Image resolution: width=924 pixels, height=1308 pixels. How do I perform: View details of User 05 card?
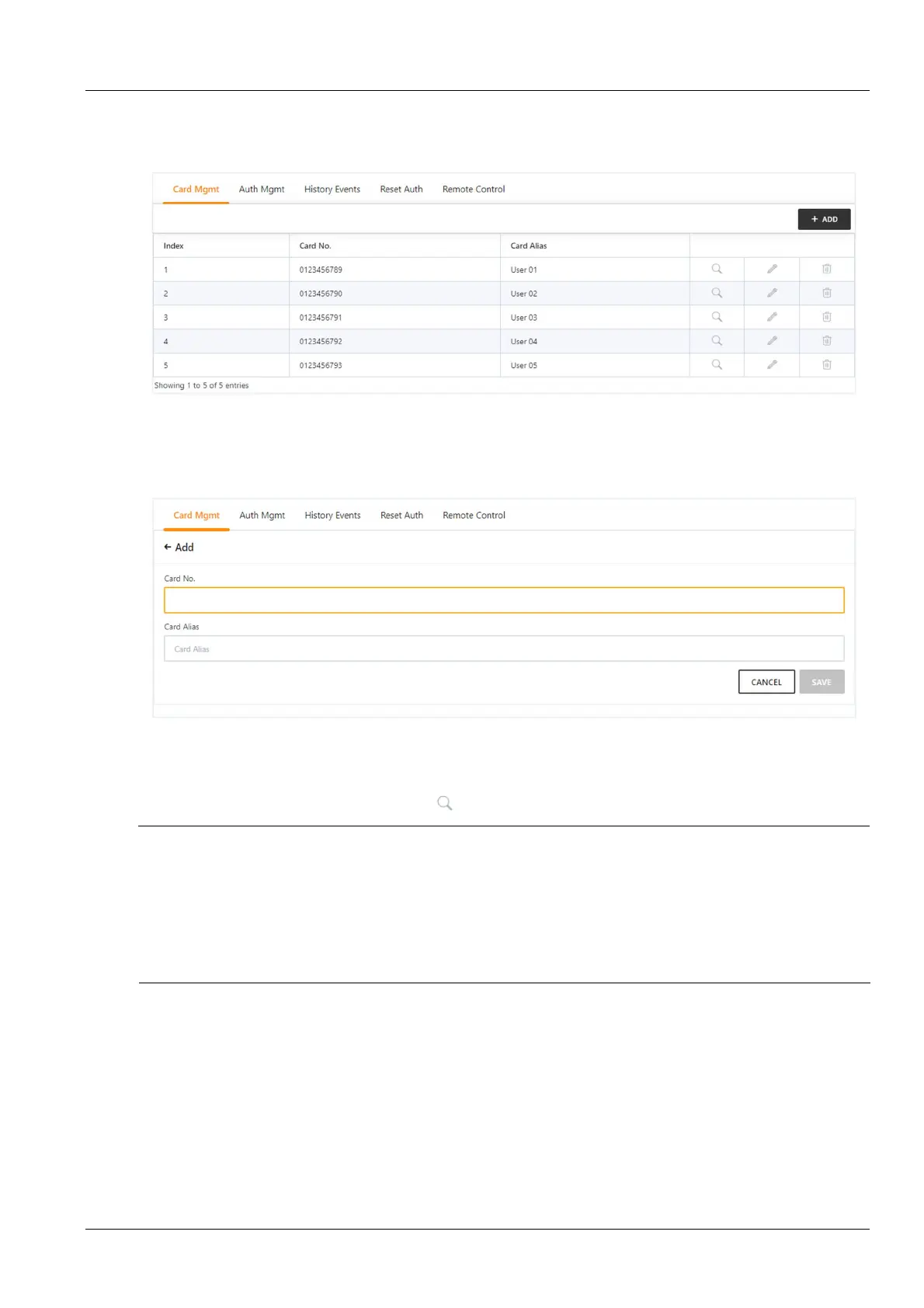(717, 364)
